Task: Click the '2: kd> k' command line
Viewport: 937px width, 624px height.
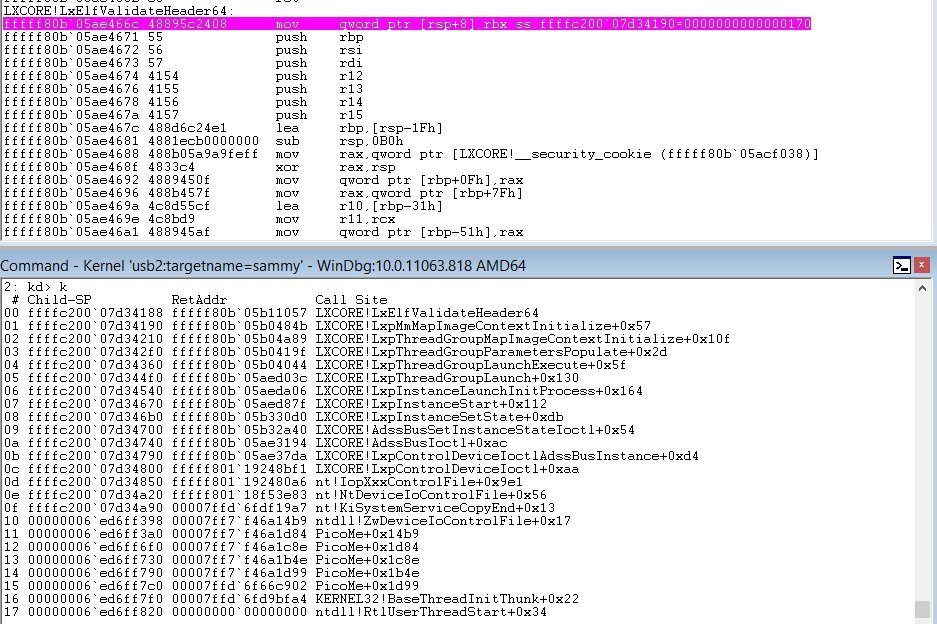Action: (x=36, y=287)
